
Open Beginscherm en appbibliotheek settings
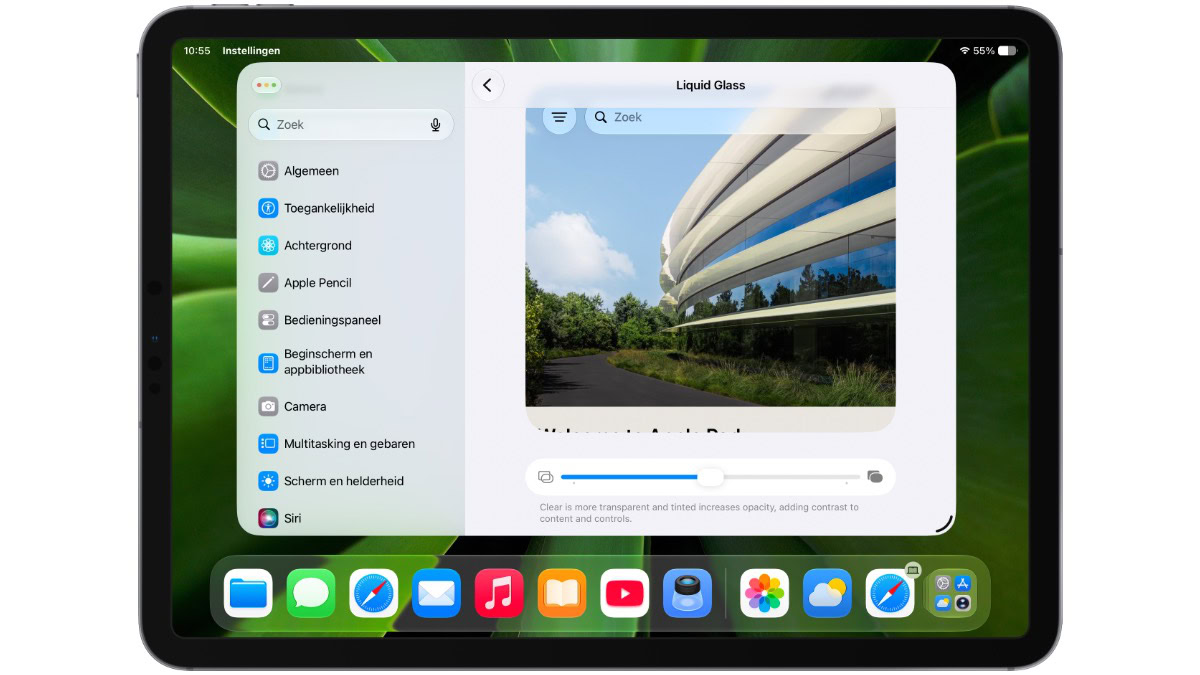pos(351,362)
